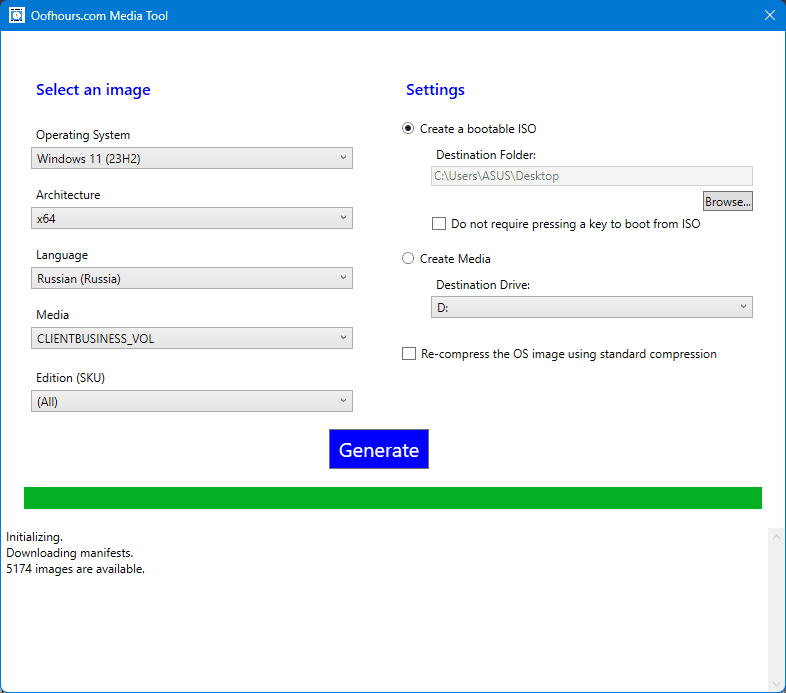Click the log scrollbar down arrow
The image size is (786, 693).
[x=776, y=683]
